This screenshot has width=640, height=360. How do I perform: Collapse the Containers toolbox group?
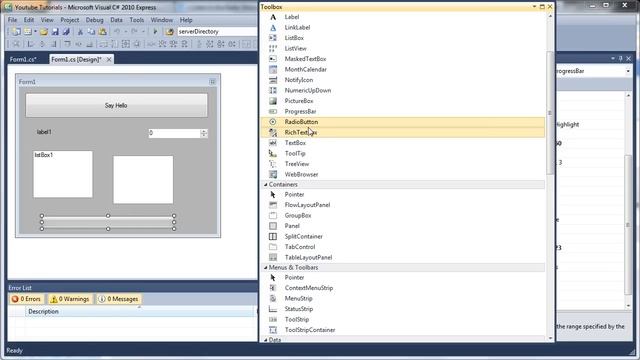point(266,184)
